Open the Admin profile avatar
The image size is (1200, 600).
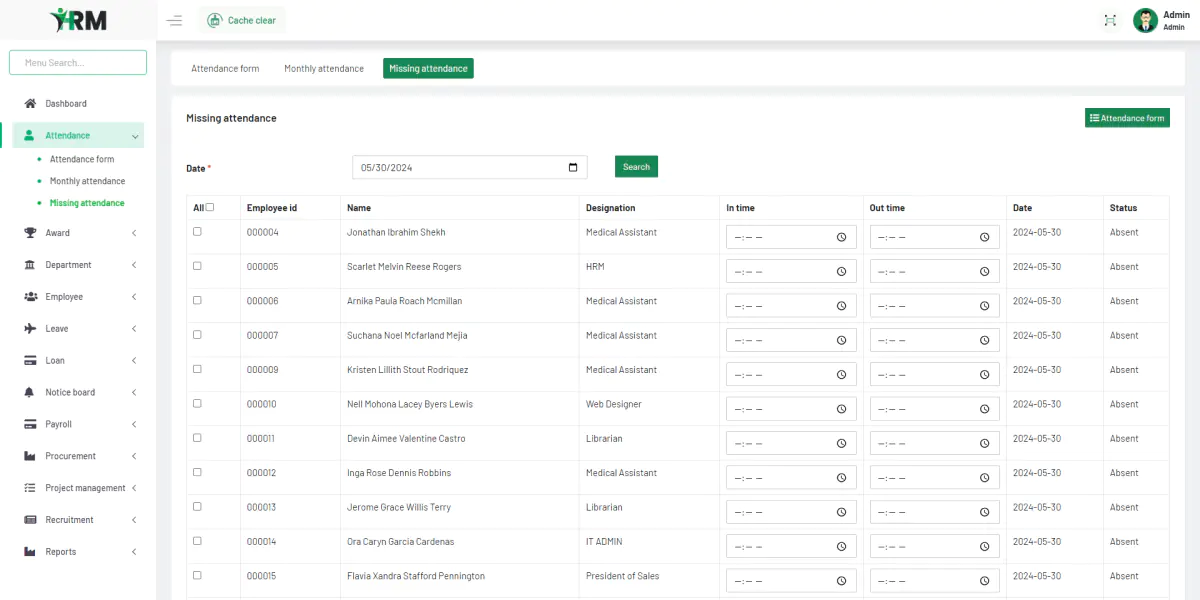coord(1145,20)
